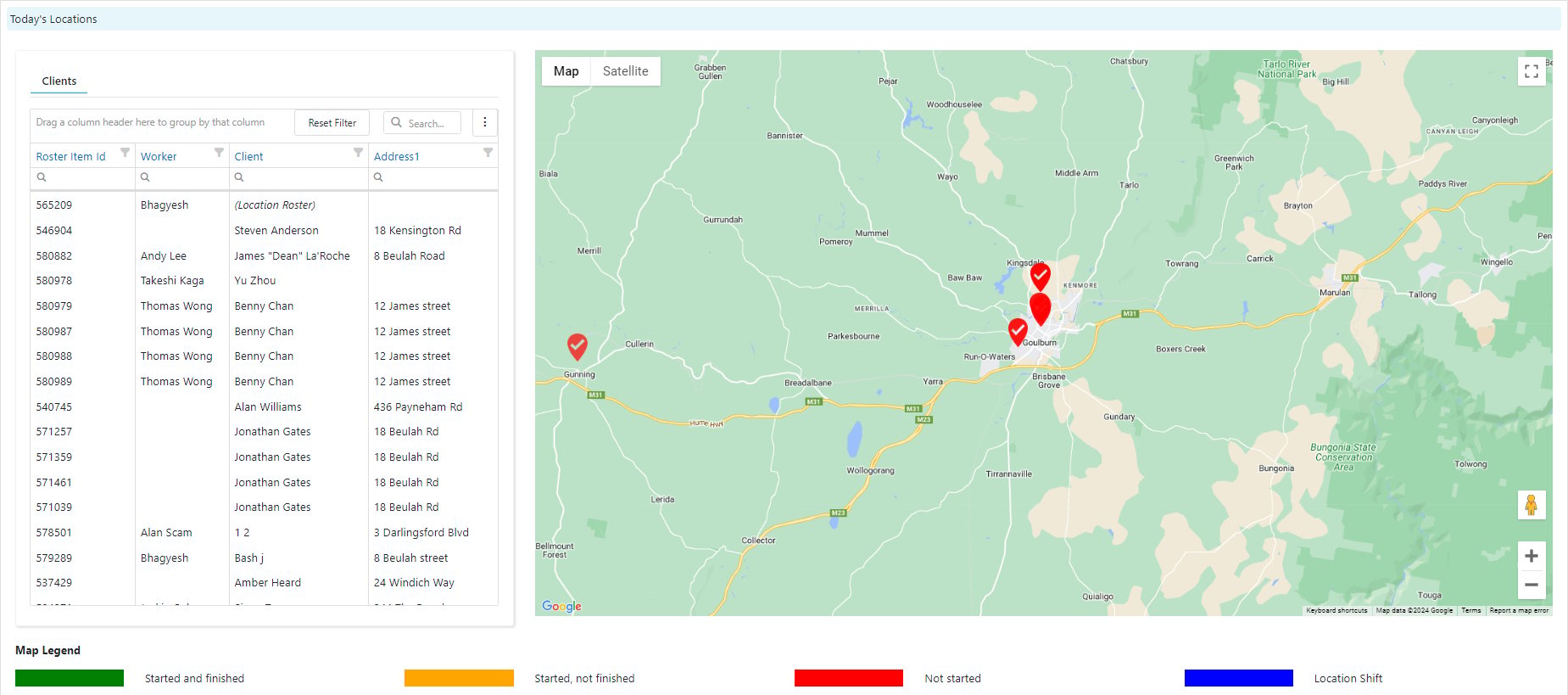Select roster item 565209 row
Screen dimensions: 1568x695
[264, 205]
